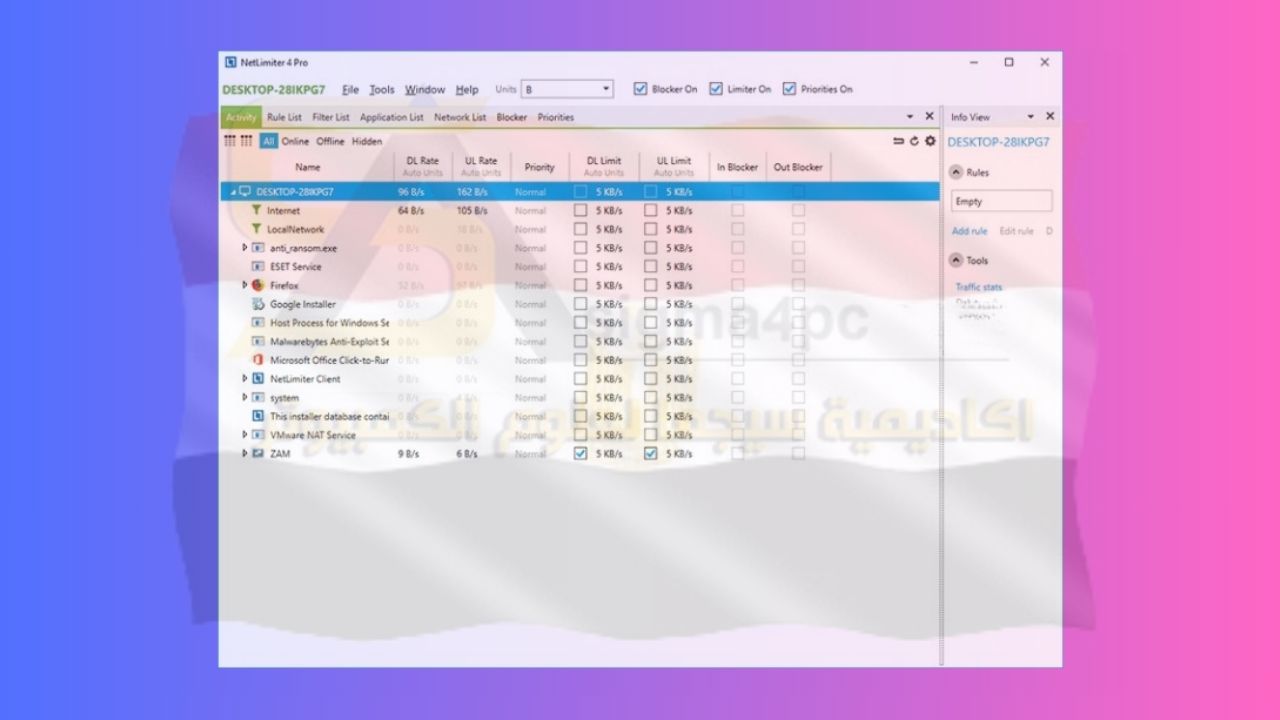Open the gear settings icon in activity toolbar

click(x=930, y=141)
